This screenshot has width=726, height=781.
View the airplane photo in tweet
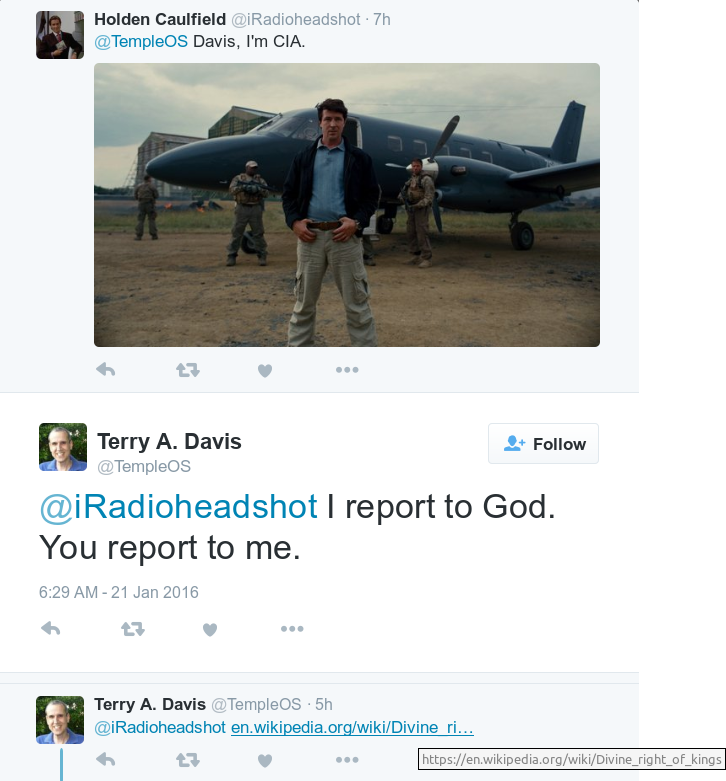346,205
